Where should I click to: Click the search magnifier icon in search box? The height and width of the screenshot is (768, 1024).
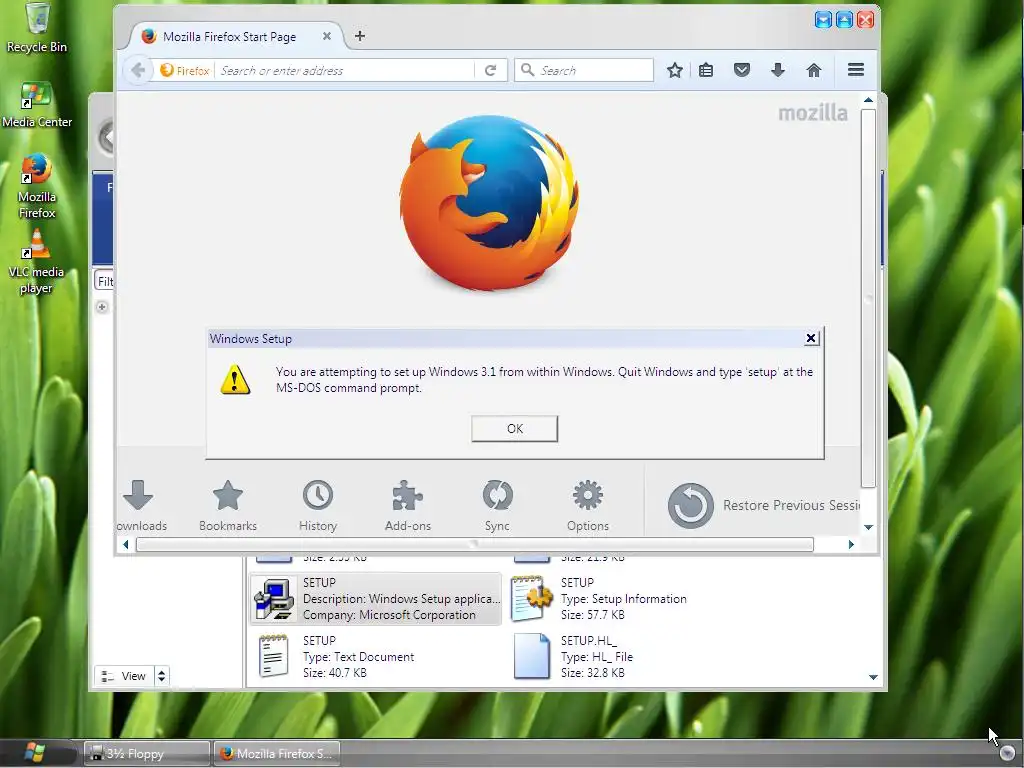(528, 70)
